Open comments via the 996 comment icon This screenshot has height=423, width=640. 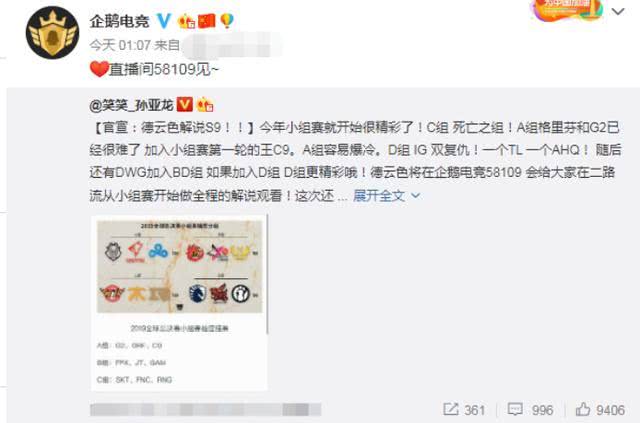[515, 410]
